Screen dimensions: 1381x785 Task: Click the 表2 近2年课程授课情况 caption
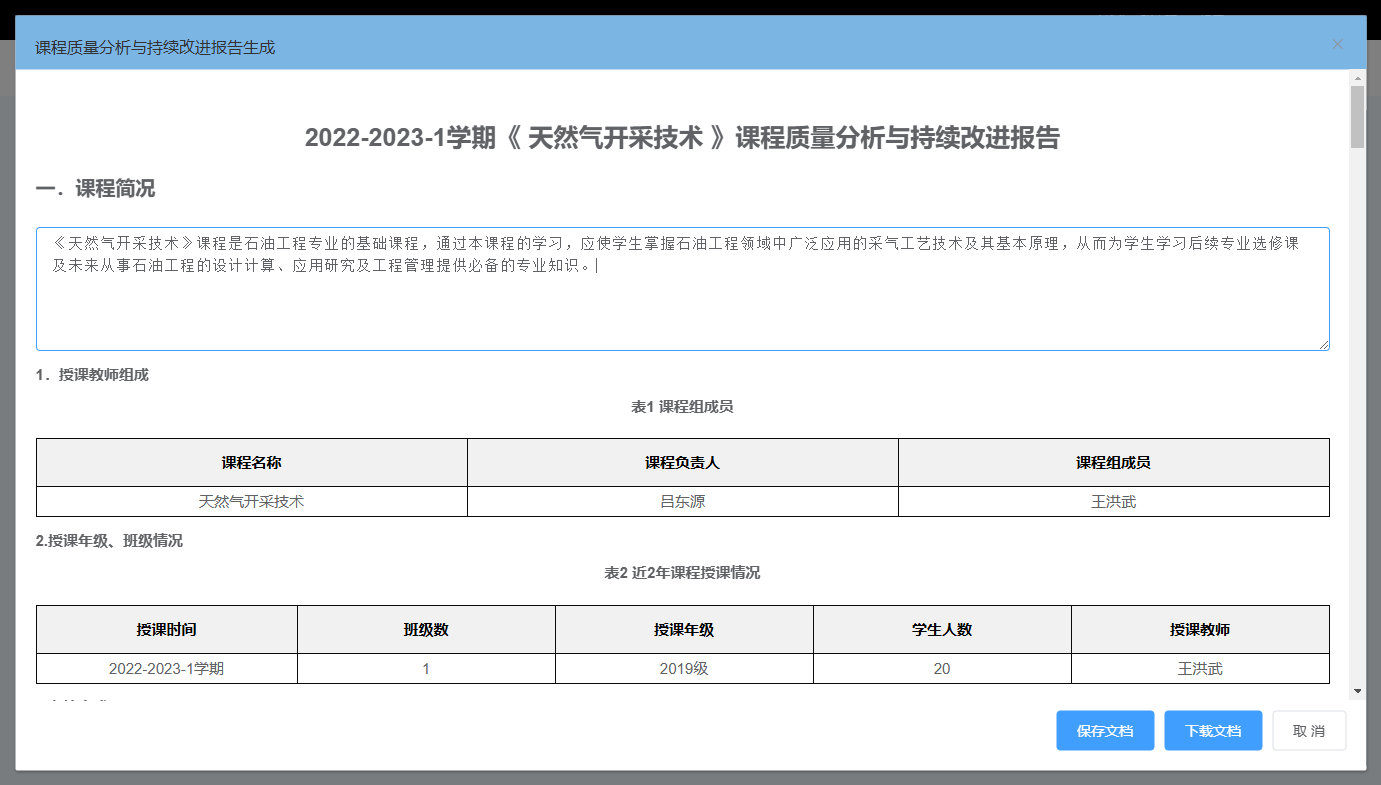[683, 571]
